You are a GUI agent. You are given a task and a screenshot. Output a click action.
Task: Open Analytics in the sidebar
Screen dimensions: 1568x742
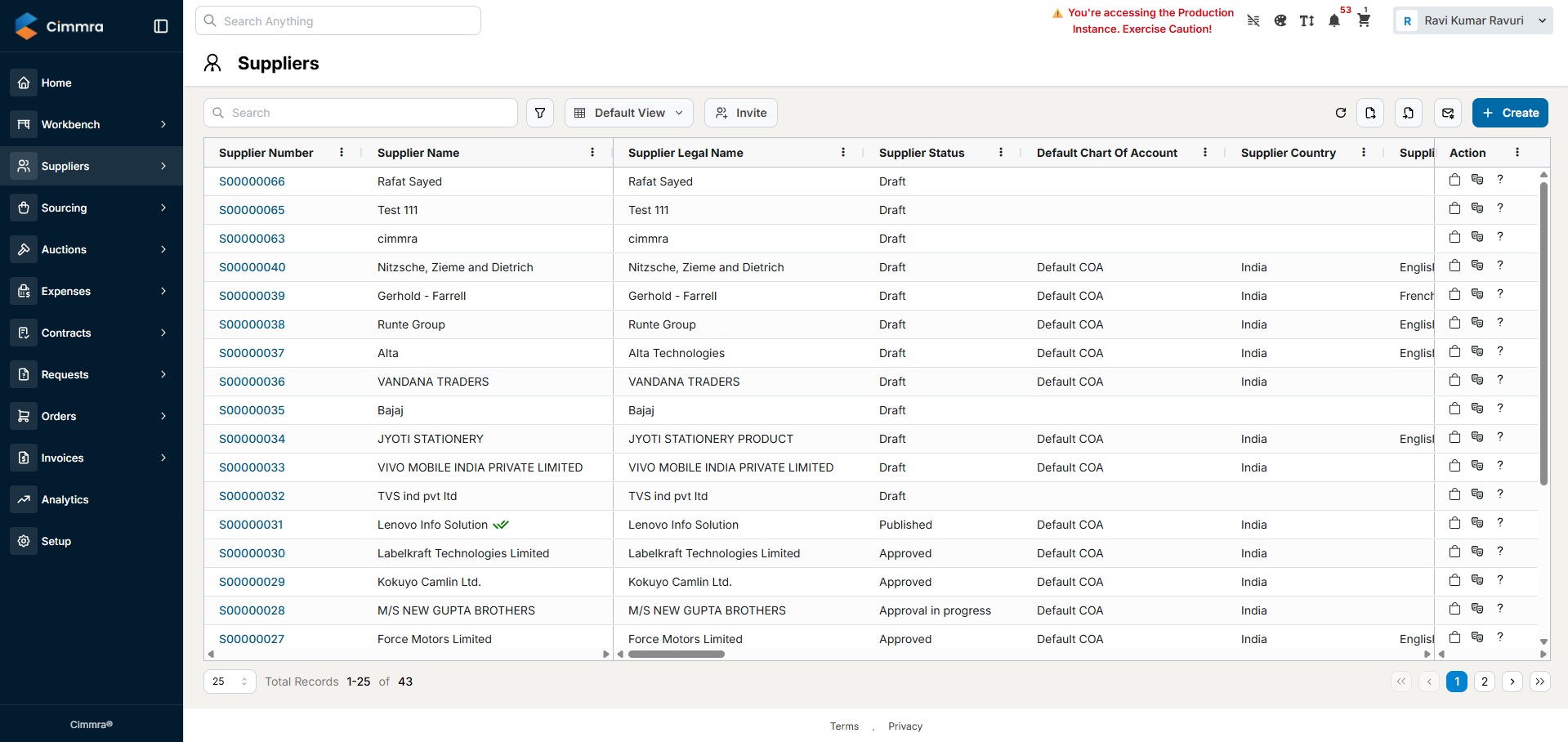pos(92,499)
